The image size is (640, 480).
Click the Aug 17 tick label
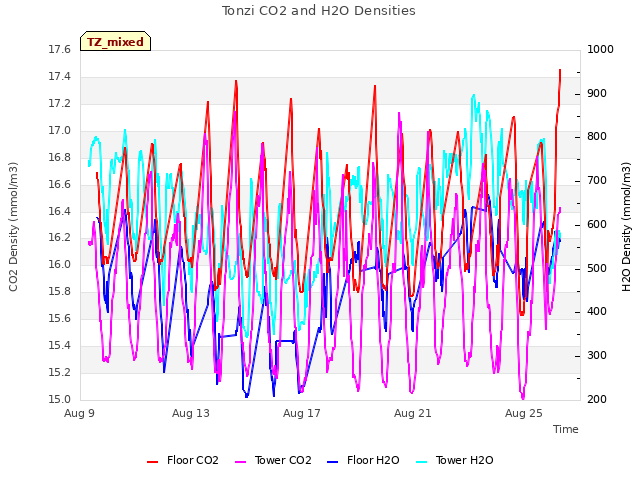click(302, 413)
